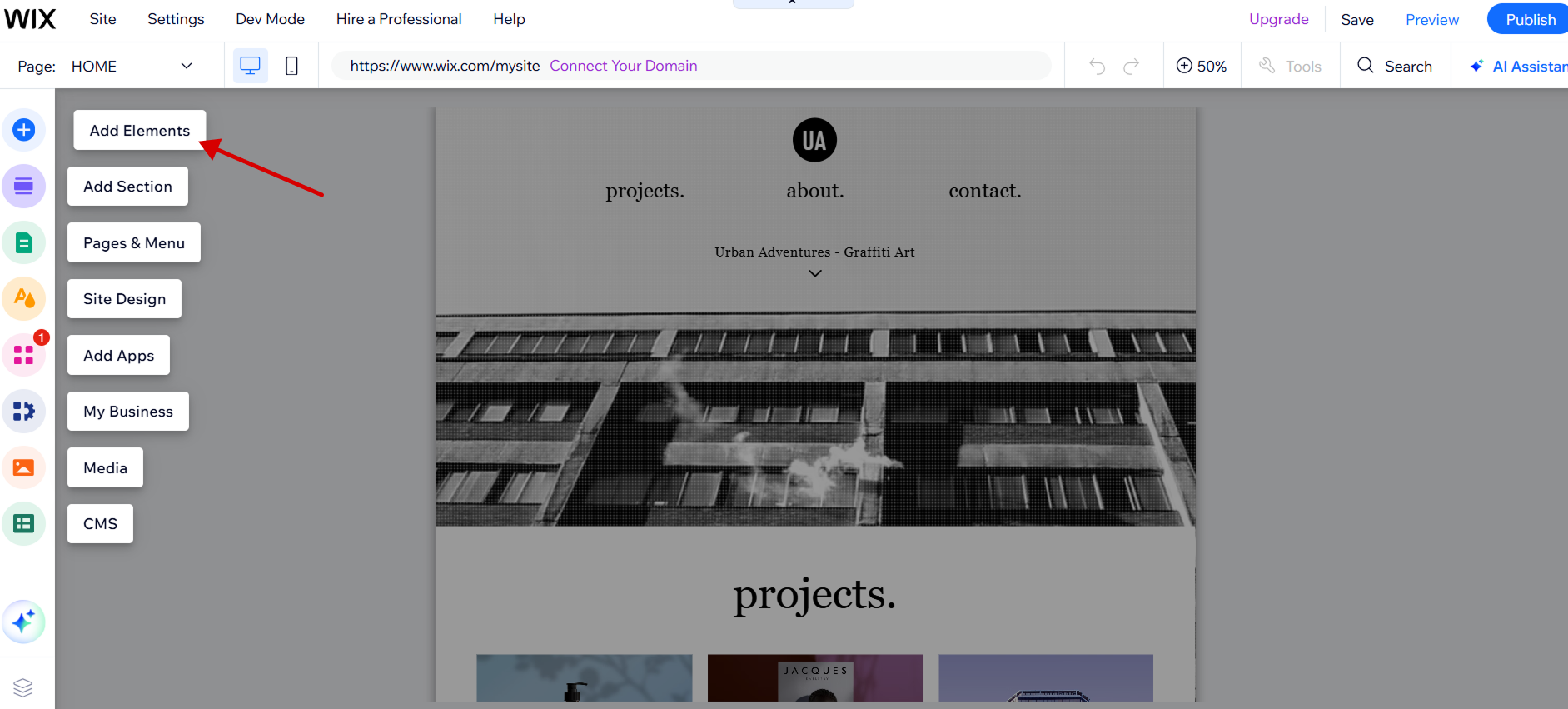Open the Dev Mode menu
This screenshot has width=1568, height=709.
(270, 19)
